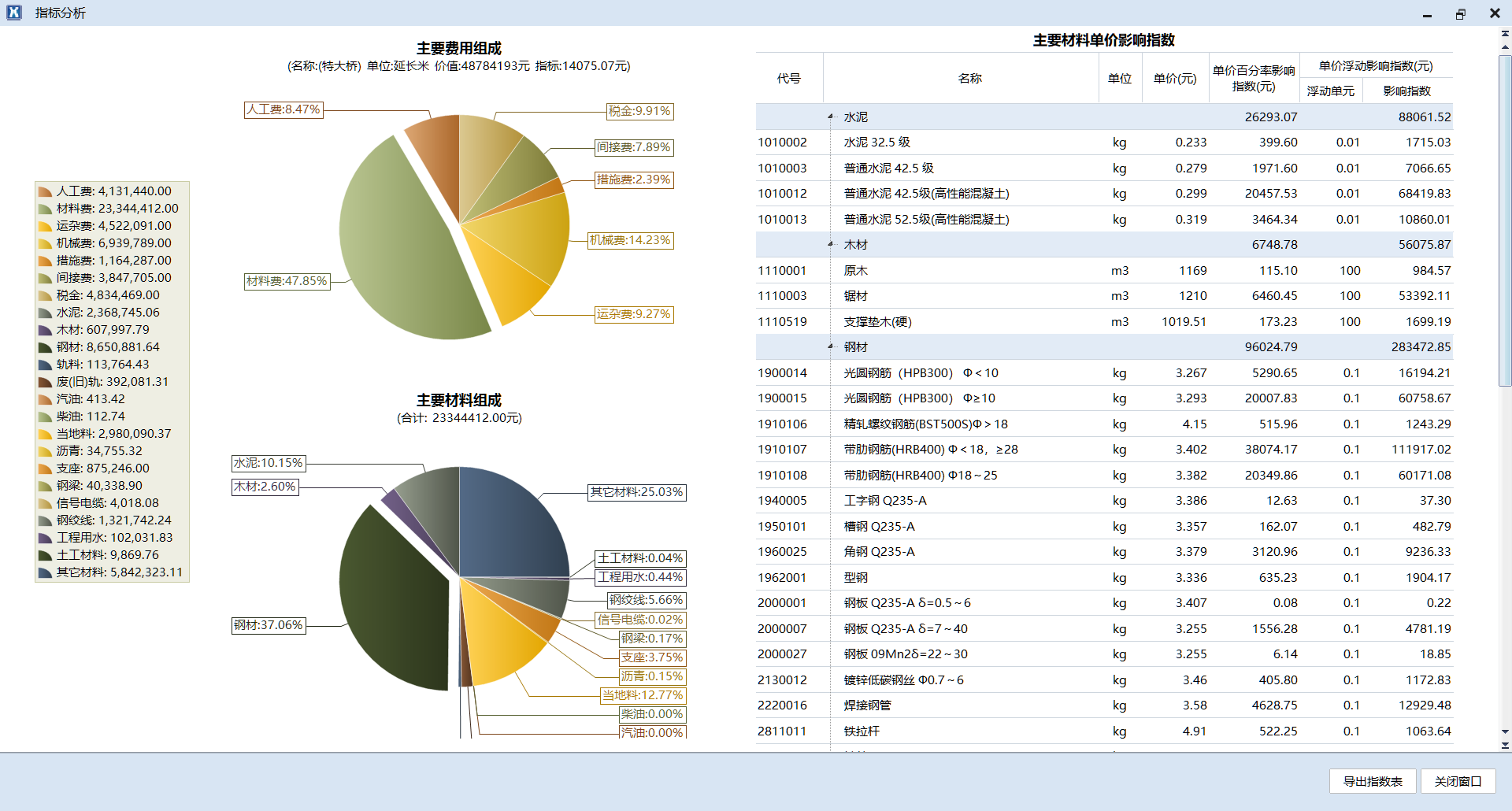The image size is (1512, 811).
Task: Select the 型钢 material row
Action: (1104, 578)
